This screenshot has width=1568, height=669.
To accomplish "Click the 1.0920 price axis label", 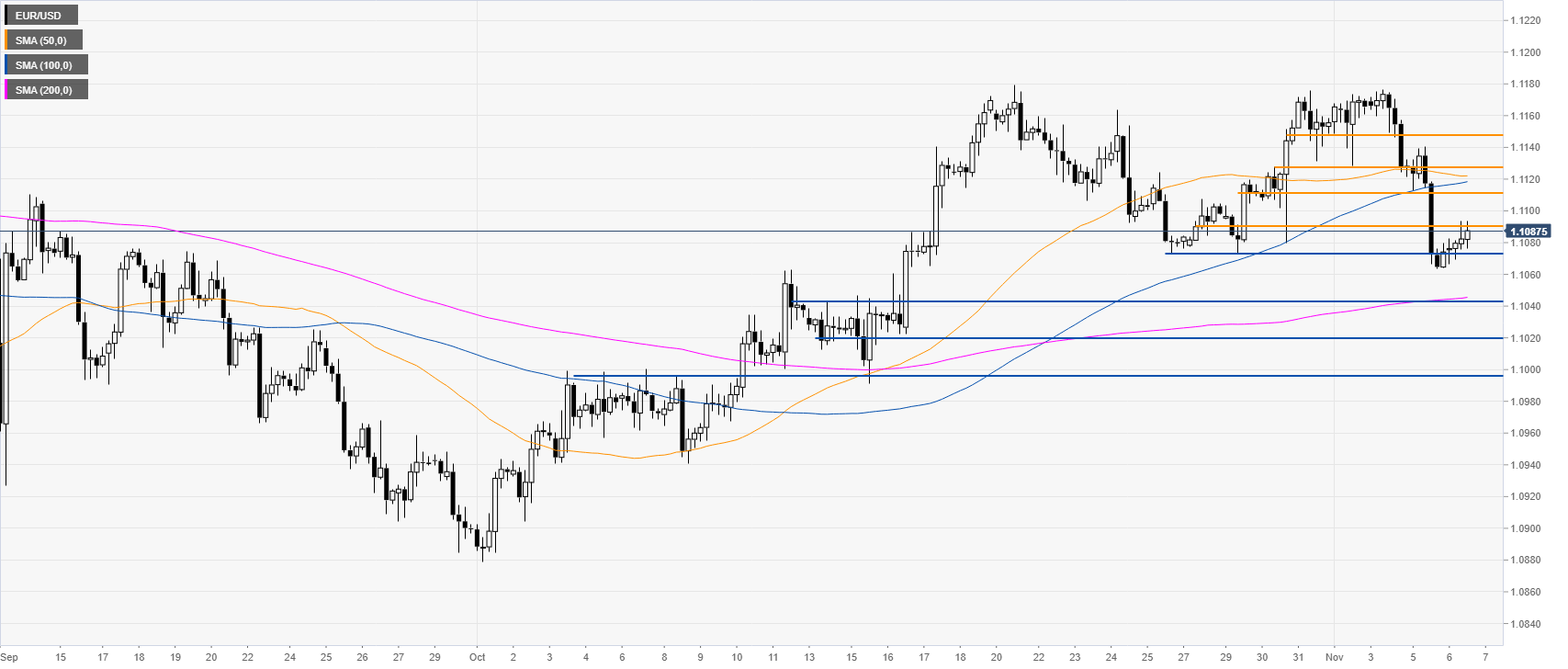I will [x=1525, y=497].
